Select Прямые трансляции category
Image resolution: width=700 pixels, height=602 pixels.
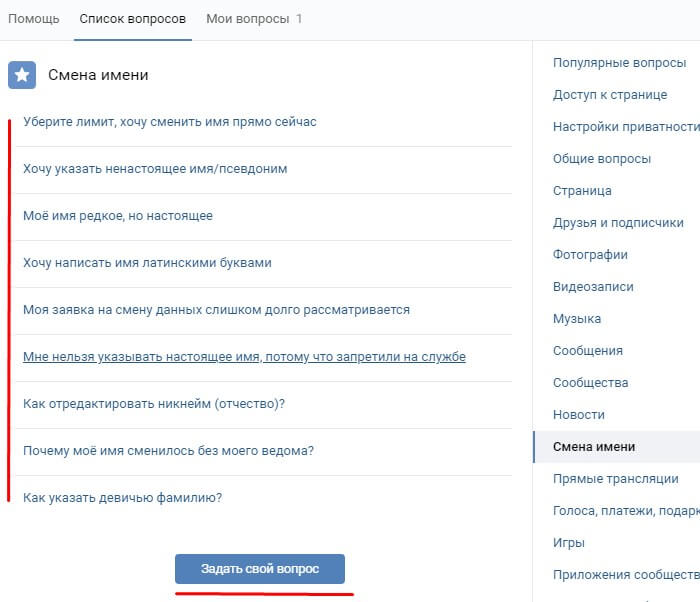pyautogui.click(x=616, y=479)
